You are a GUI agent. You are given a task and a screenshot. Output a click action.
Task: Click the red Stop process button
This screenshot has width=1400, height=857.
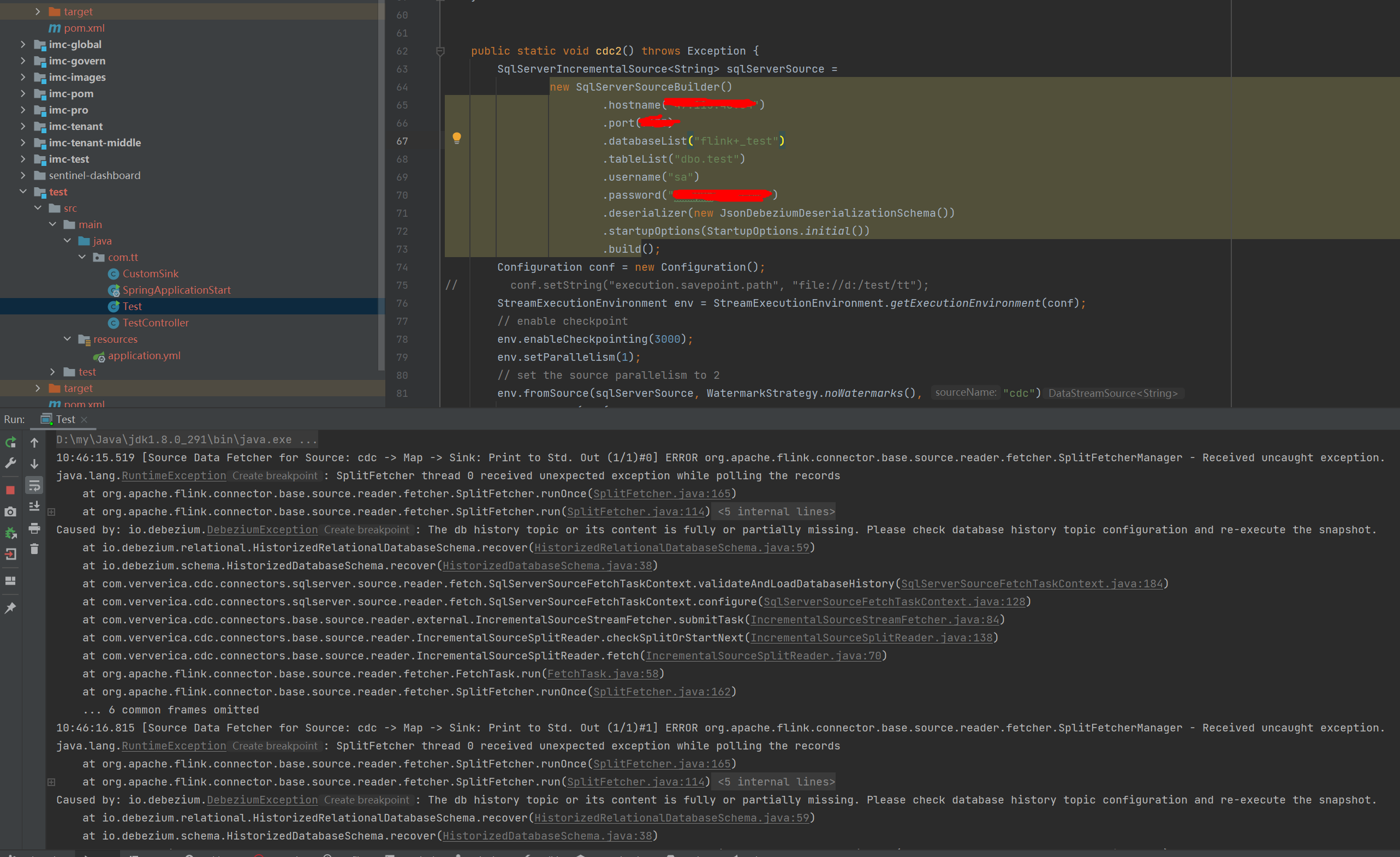[10, 490]
